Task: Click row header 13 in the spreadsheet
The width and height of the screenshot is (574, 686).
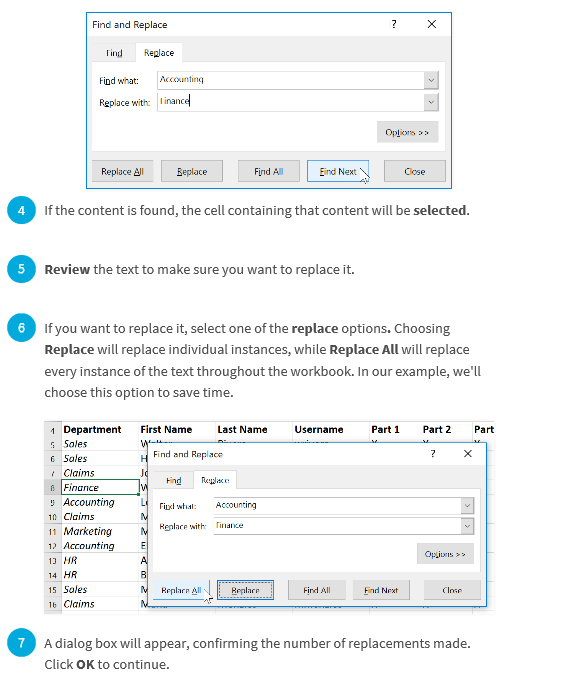Action: tap(52, 560)
